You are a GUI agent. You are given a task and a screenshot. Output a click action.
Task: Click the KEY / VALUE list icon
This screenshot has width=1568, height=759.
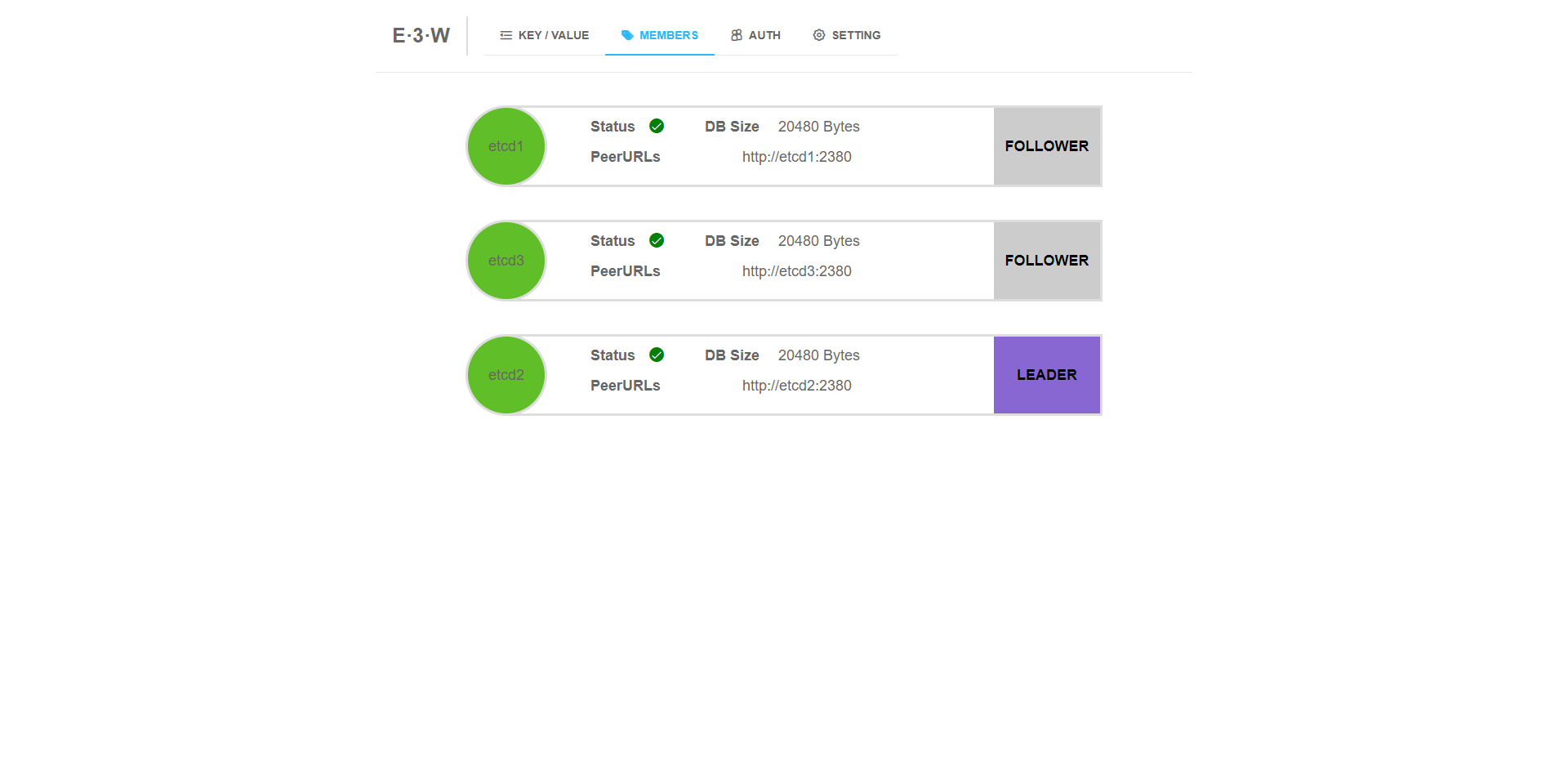506,35
